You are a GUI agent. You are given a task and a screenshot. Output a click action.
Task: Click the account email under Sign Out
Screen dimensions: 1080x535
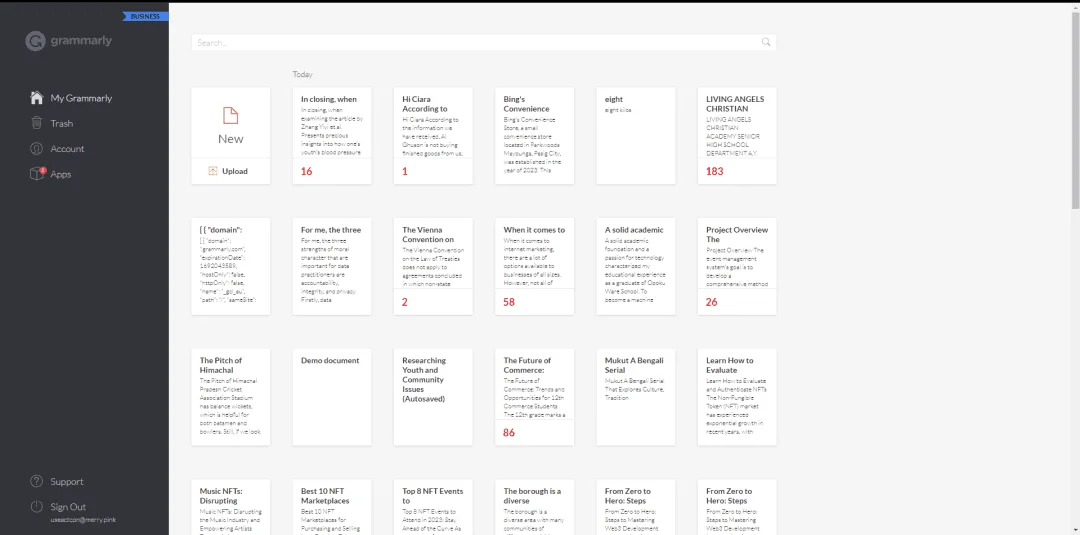coord(82,520)
